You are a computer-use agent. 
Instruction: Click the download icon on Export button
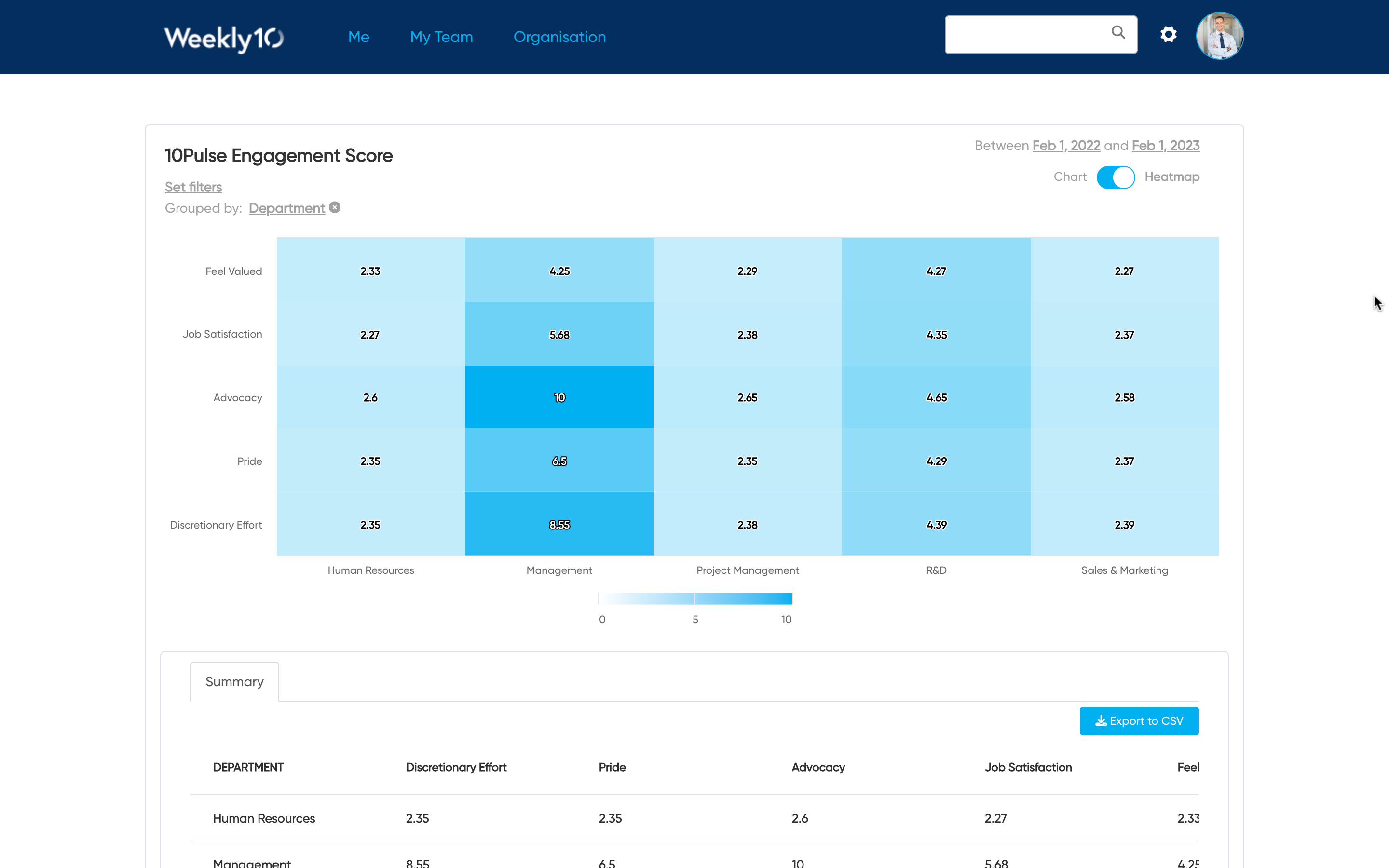(x=1100, y=721)
